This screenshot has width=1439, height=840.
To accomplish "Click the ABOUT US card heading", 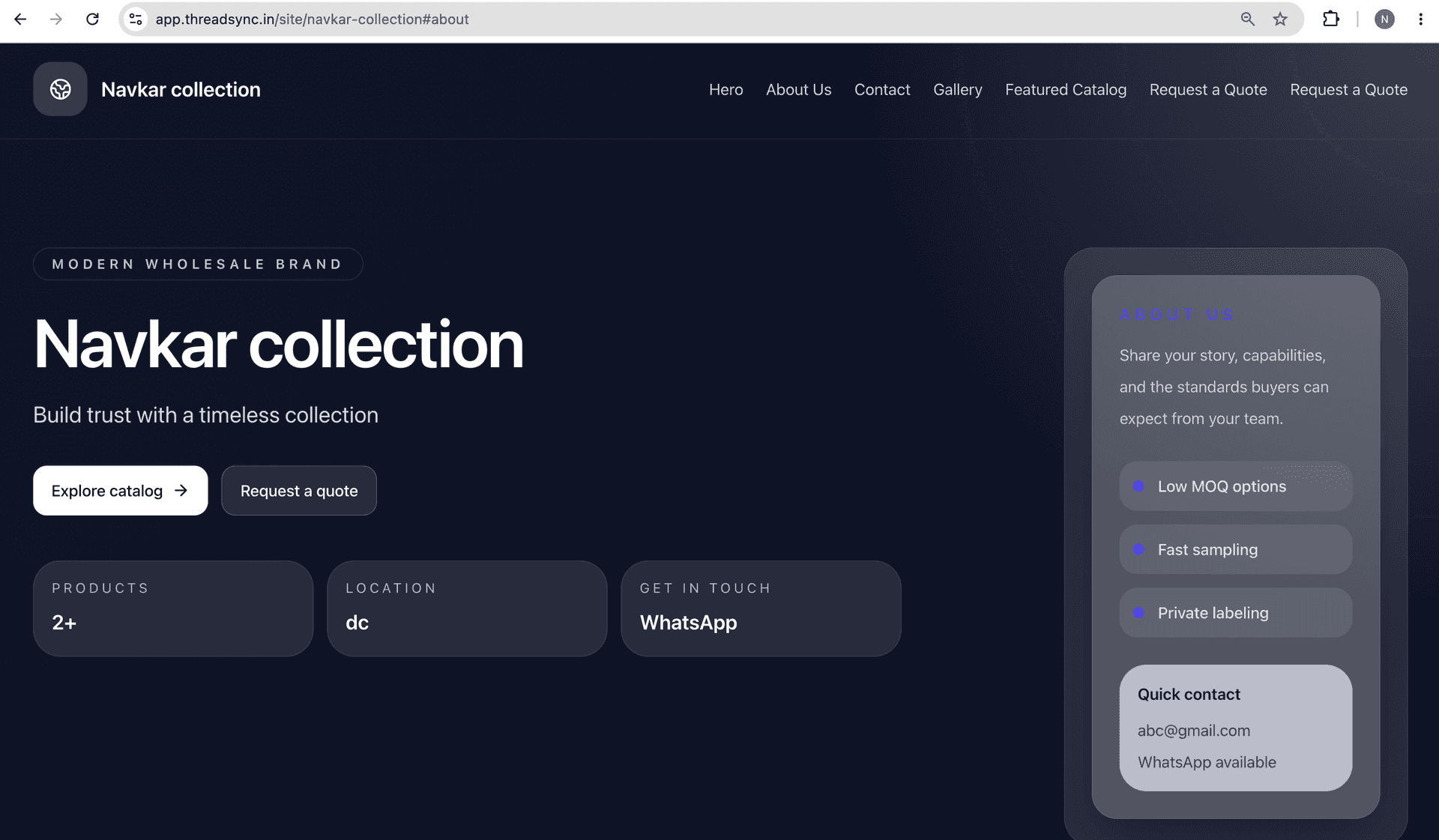I will [x=1177, y=315].
